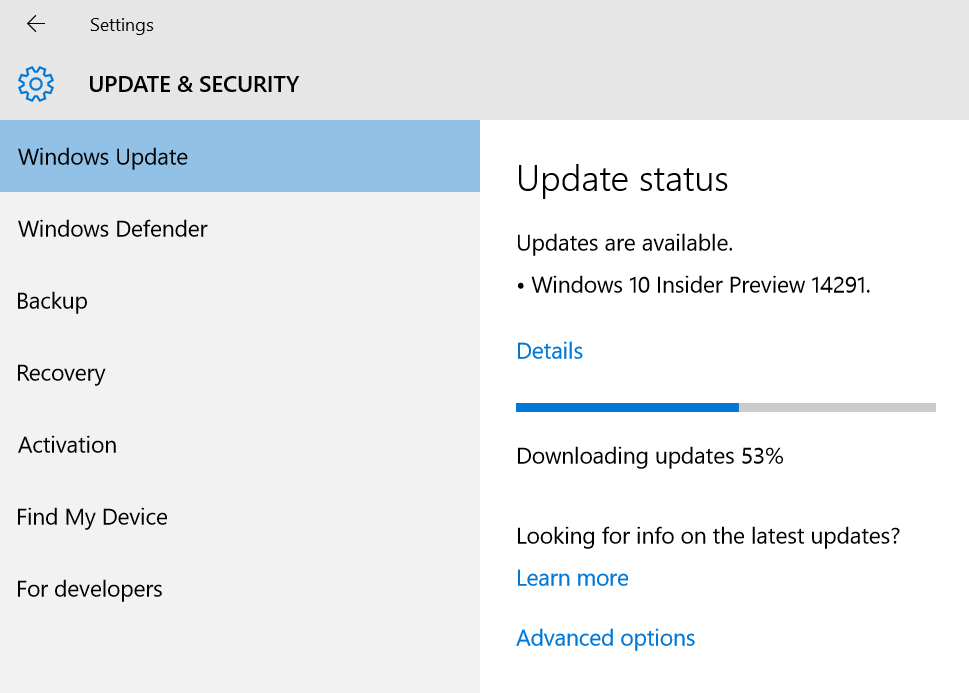969x693 pixels.
Task: Click the 'Looking for info on the latest updates?' text
Action: [708, 536]
